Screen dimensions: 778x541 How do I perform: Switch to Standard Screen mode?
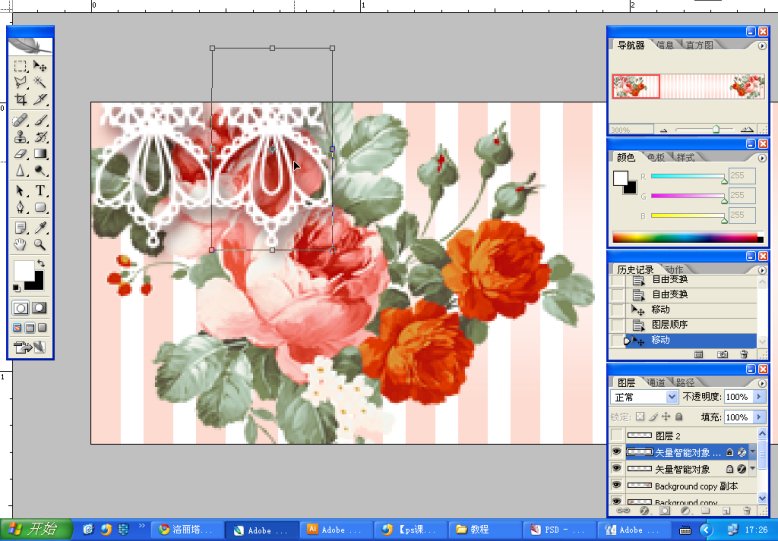coord(17,328)
